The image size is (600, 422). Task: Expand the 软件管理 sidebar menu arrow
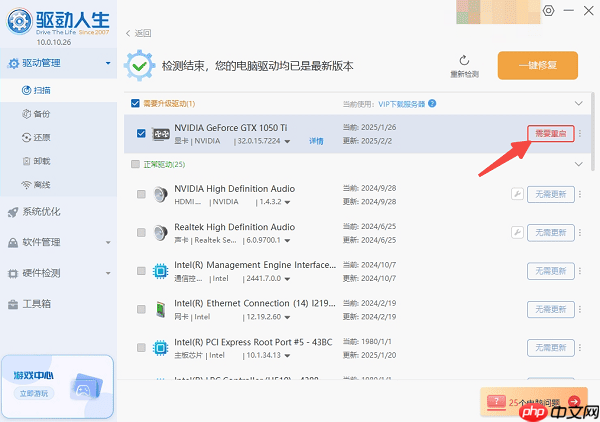point(108,243)
